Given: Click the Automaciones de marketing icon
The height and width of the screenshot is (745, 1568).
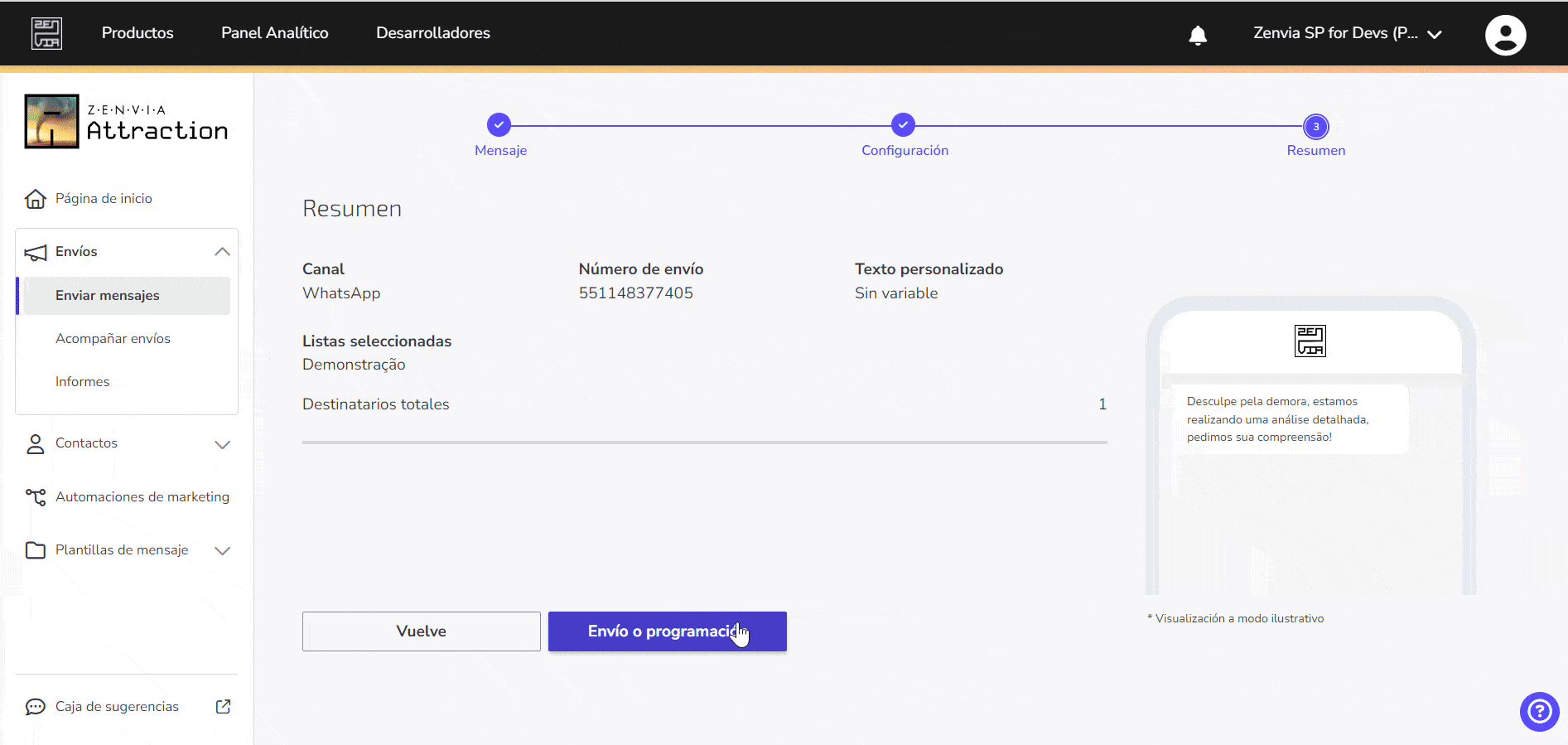Looking at the screenshot, I should tap(36, 497).
